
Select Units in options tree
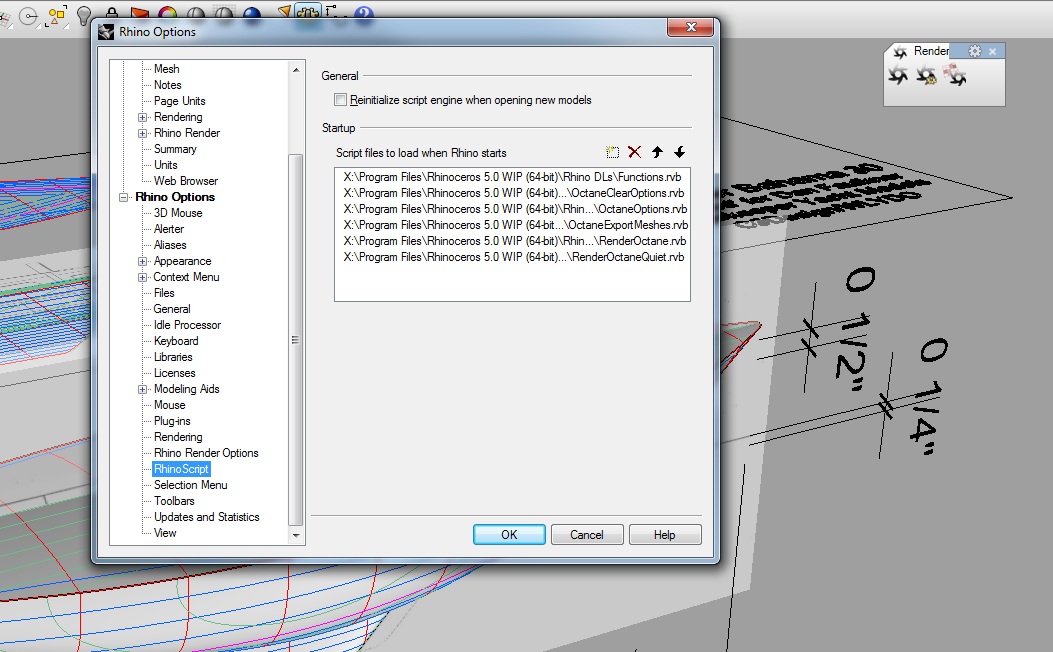165,165
